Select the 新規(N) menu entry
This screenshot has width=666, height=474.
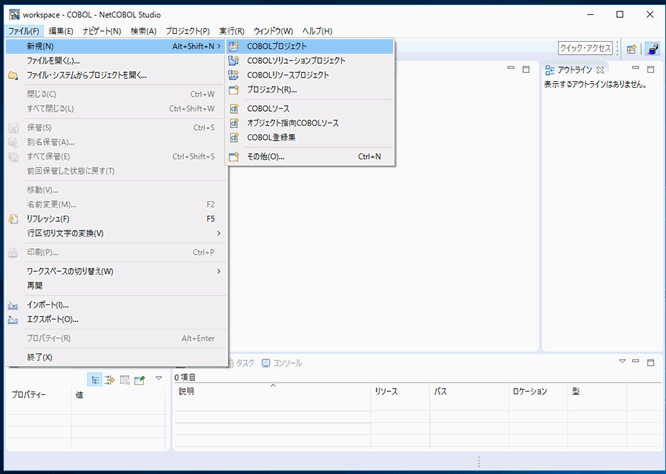coord(116,46)
